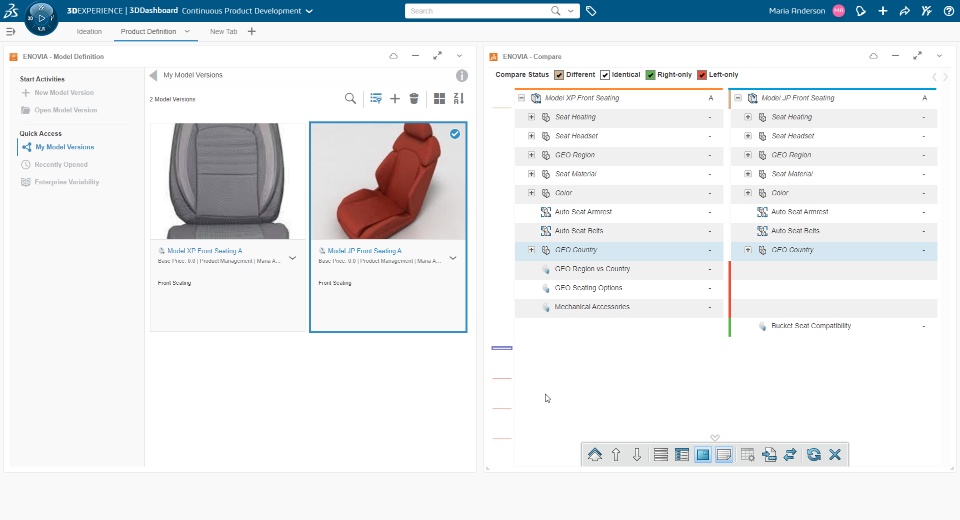The image size is (960, 520).
Task: Toggle the dashboard side menu icon
Action: click(10, 31)
